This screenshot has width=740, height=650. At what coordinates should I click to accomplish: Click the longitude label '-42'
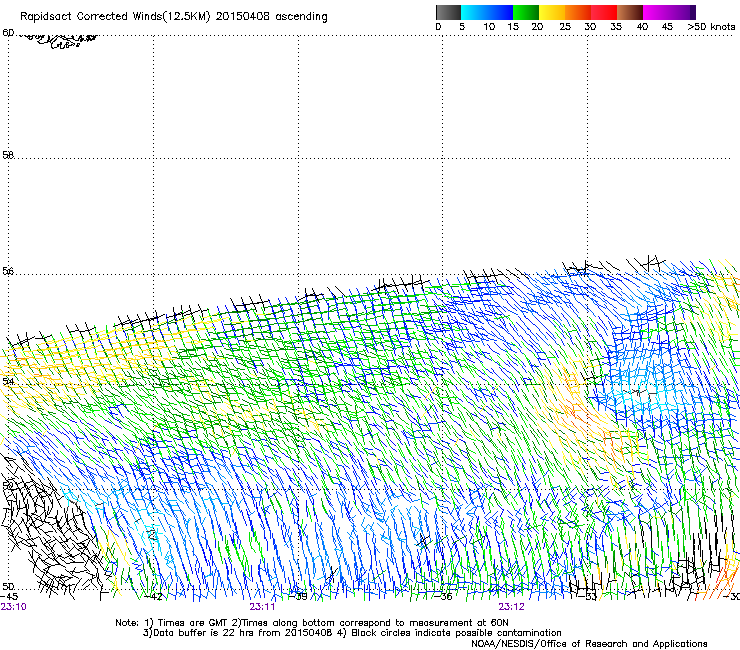tap(153, 597)
